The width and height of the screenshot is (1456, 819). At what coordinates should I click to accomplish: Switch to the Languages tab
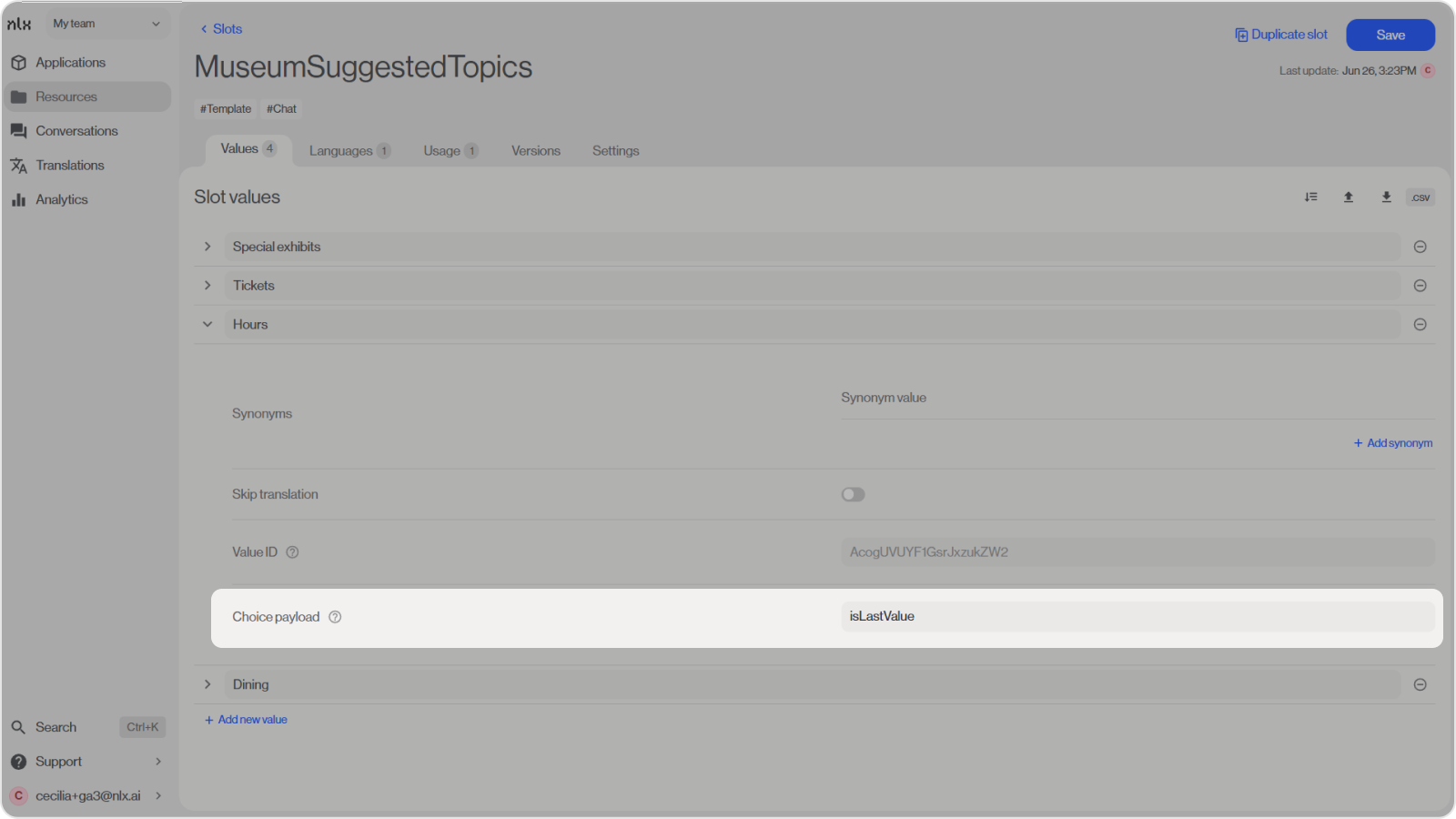pos(349,151)
